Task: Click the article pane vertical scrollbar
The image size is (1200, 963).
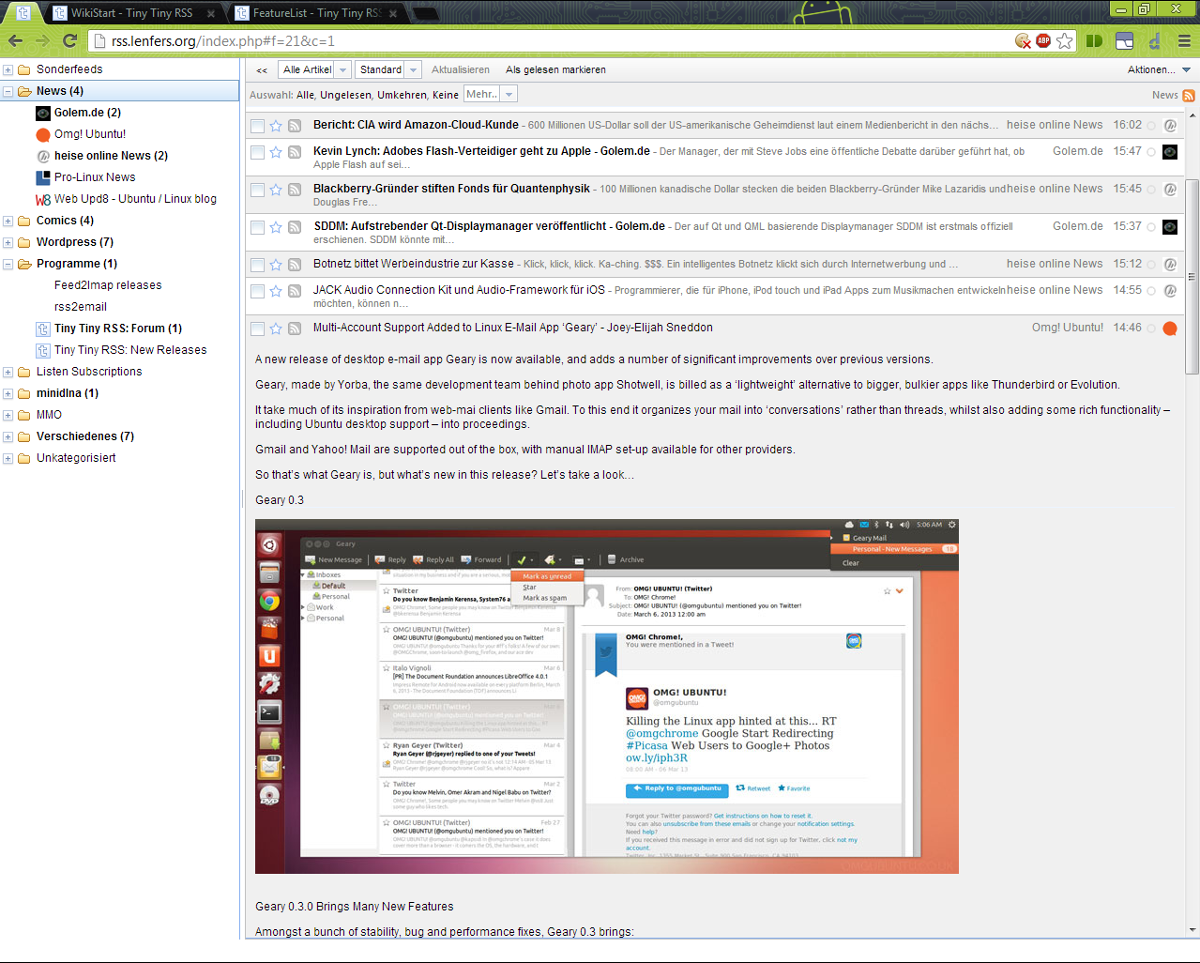Action: pyautogui.click(x=1191, y=275)
